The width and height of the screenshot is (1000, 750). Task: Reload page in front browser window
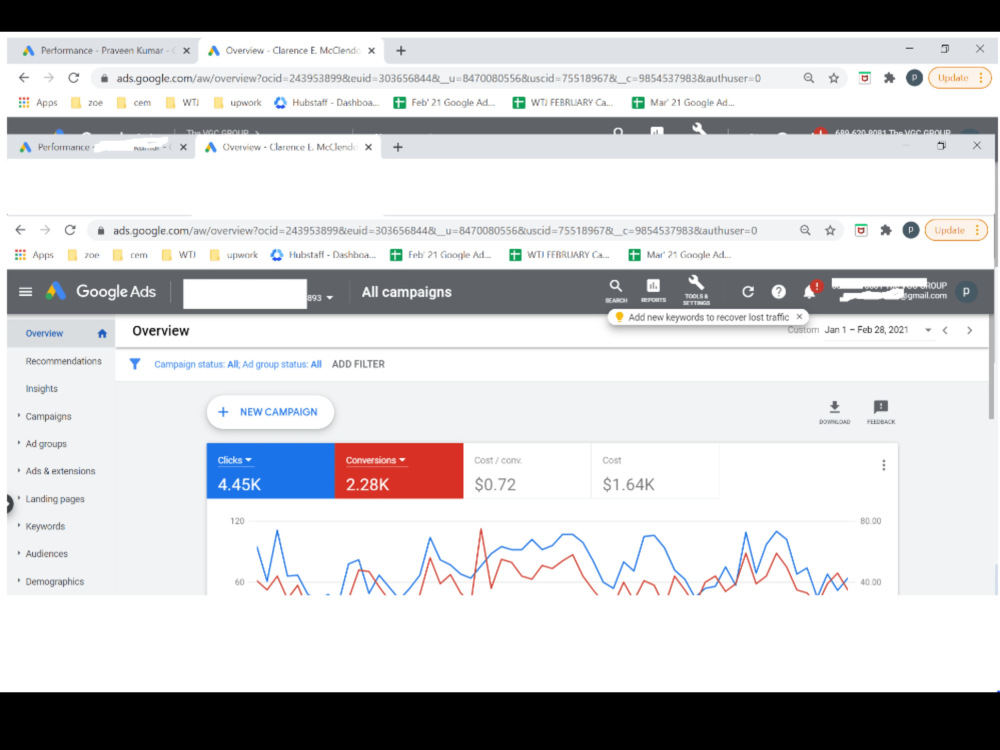click(70, 230)
